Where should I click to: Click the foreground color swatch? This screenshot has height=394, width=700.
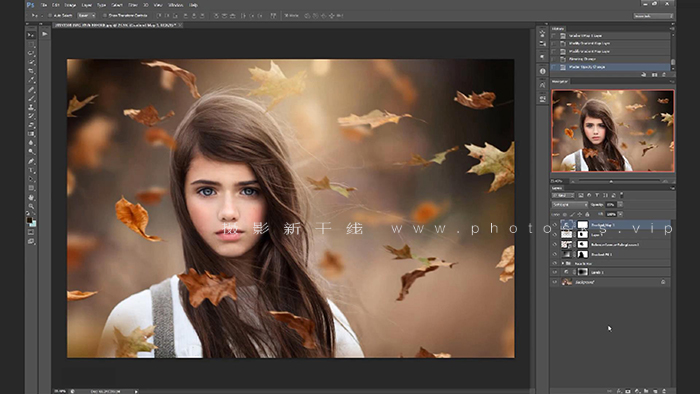29,220
